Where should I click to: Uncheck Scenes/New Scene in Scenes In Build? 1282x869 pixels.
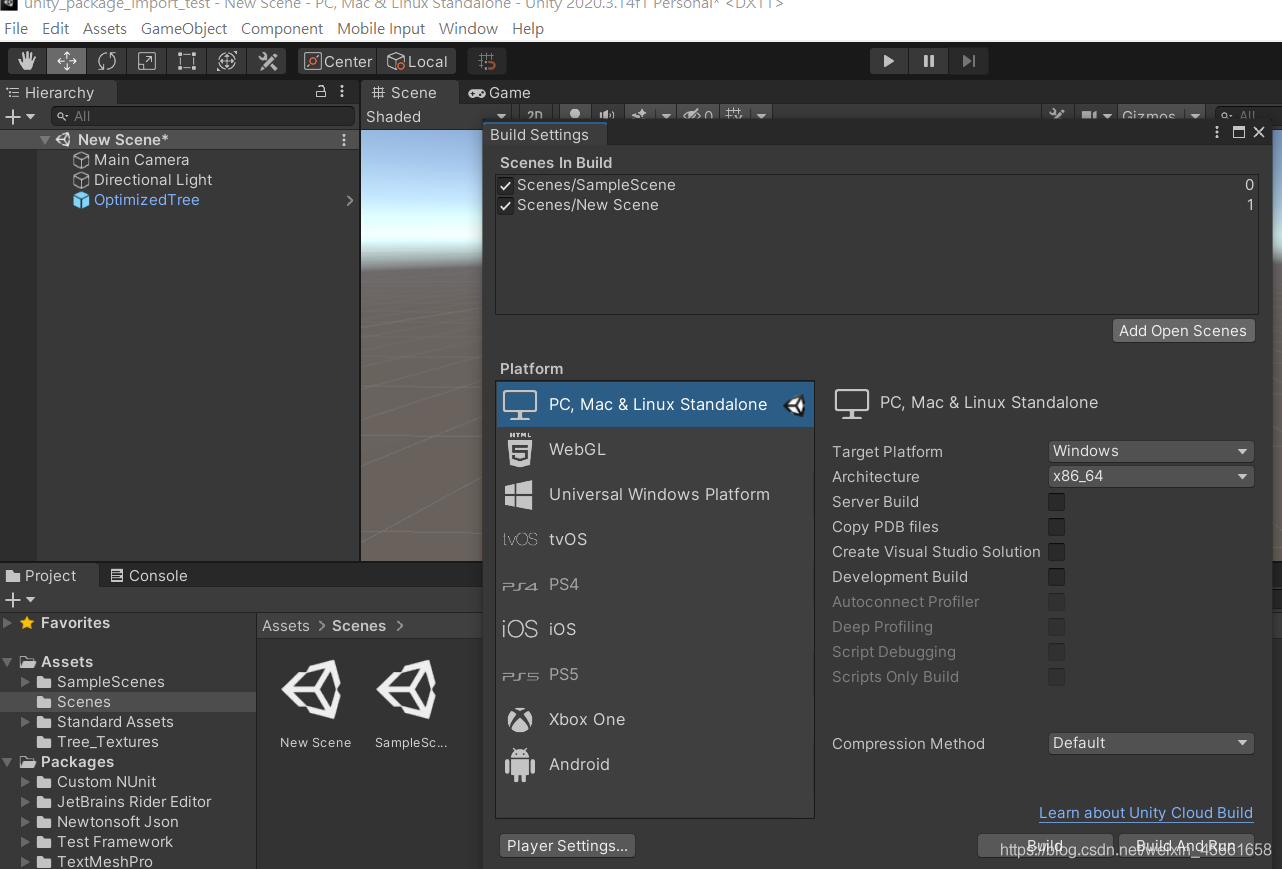[x=506, y=205]
